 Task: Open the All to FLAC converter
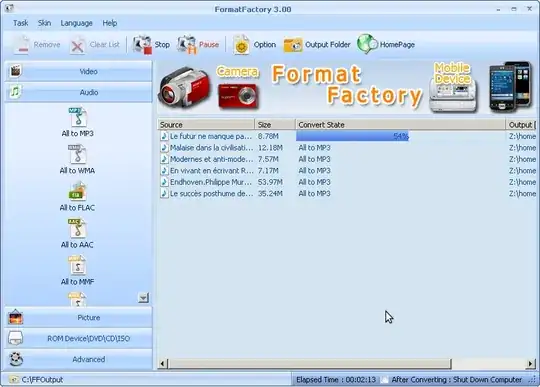[x=77, y=191]
